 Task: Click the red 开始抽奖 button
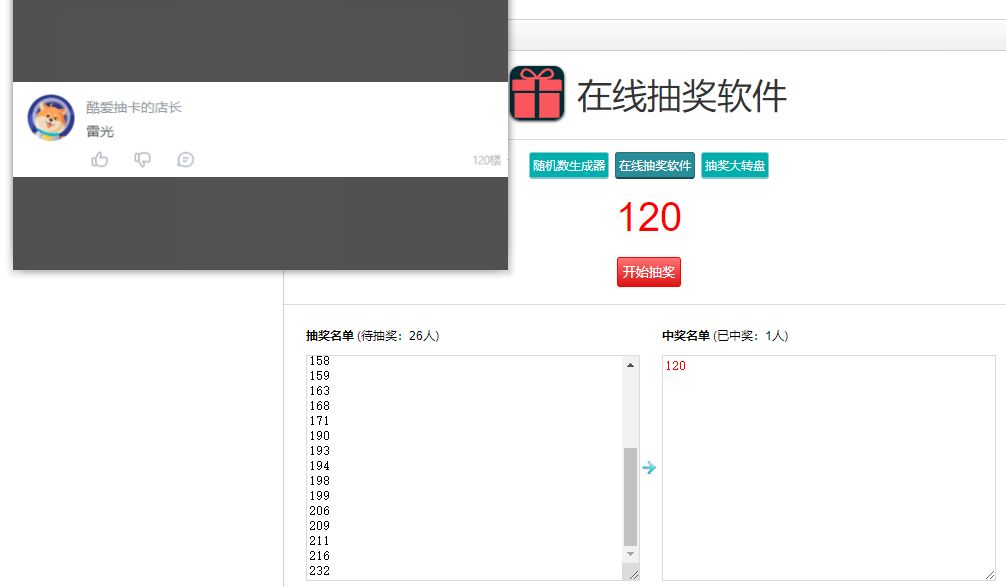(649, 272)
